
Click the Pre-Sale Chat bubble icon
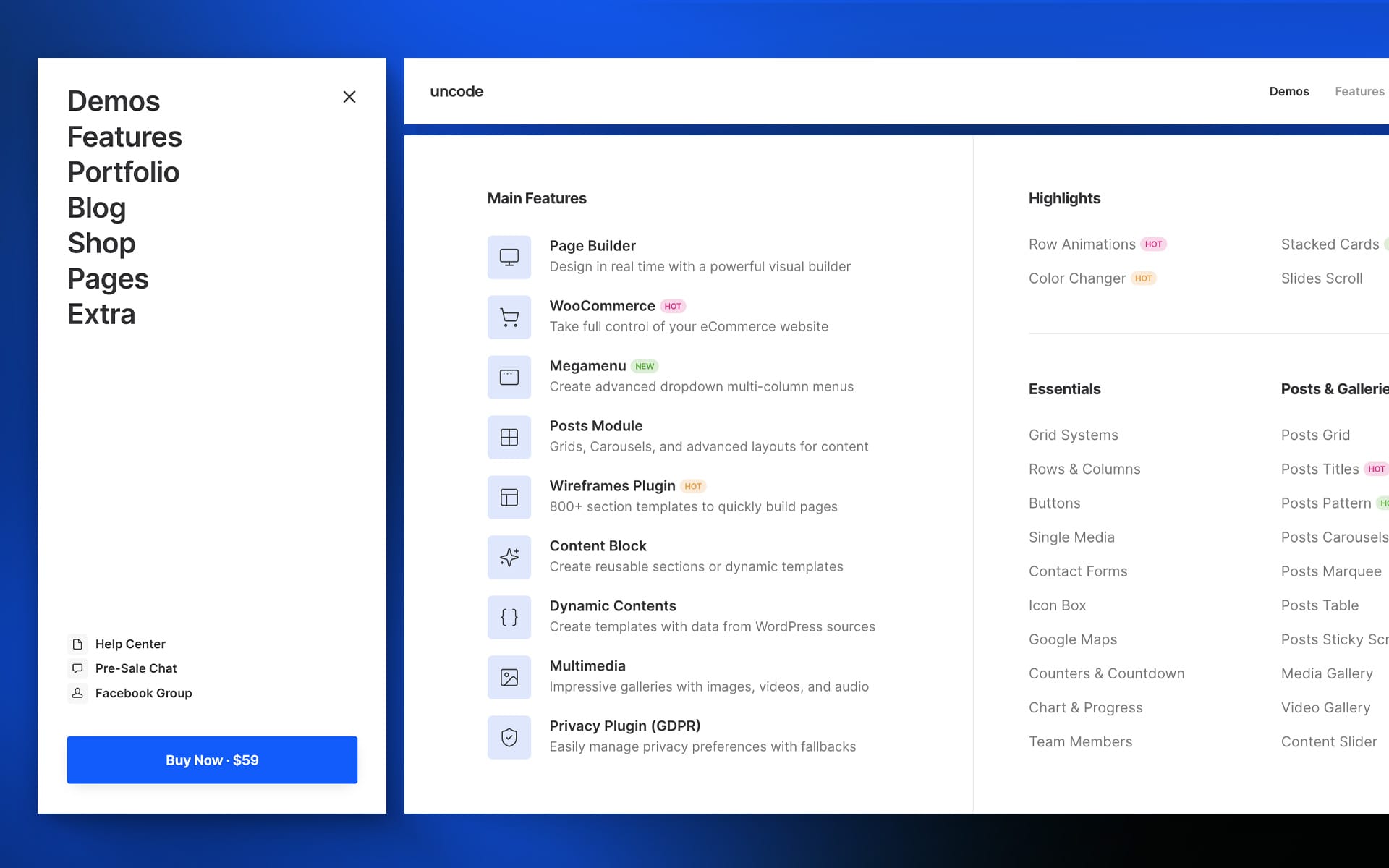coord(77,668)
